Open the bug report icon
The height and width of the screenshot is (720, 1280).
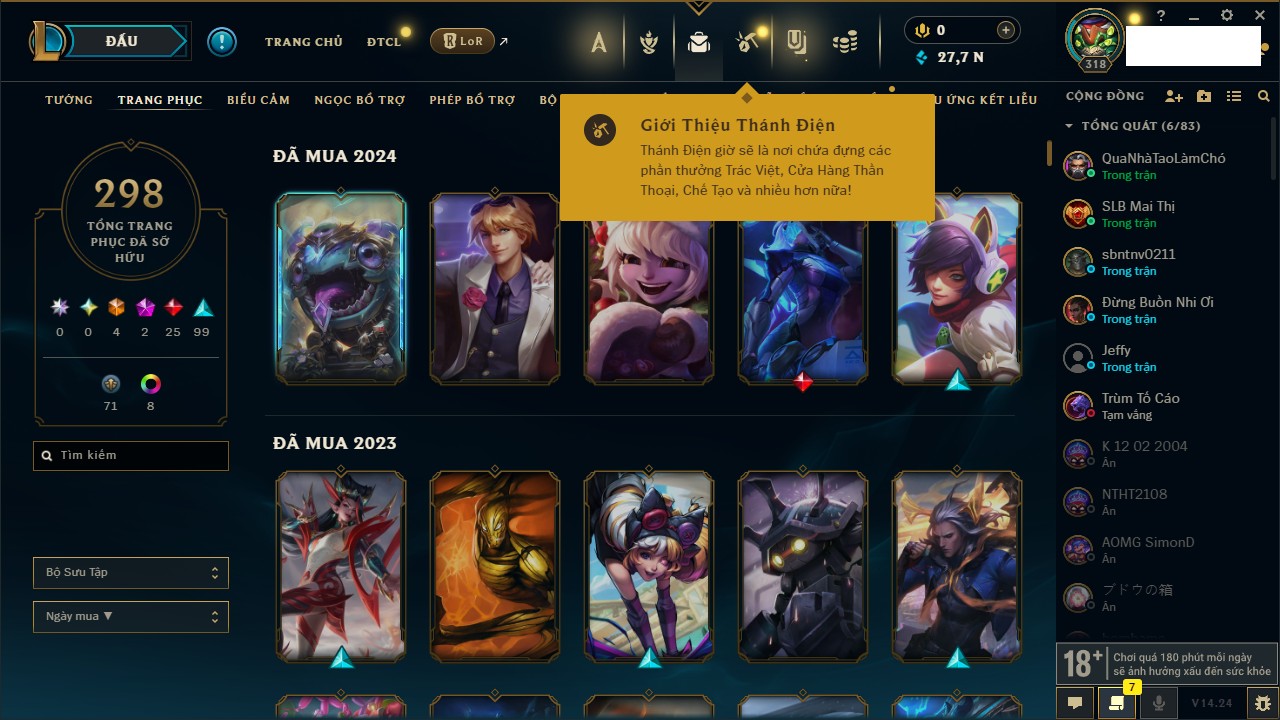(x=1262, y=703)
